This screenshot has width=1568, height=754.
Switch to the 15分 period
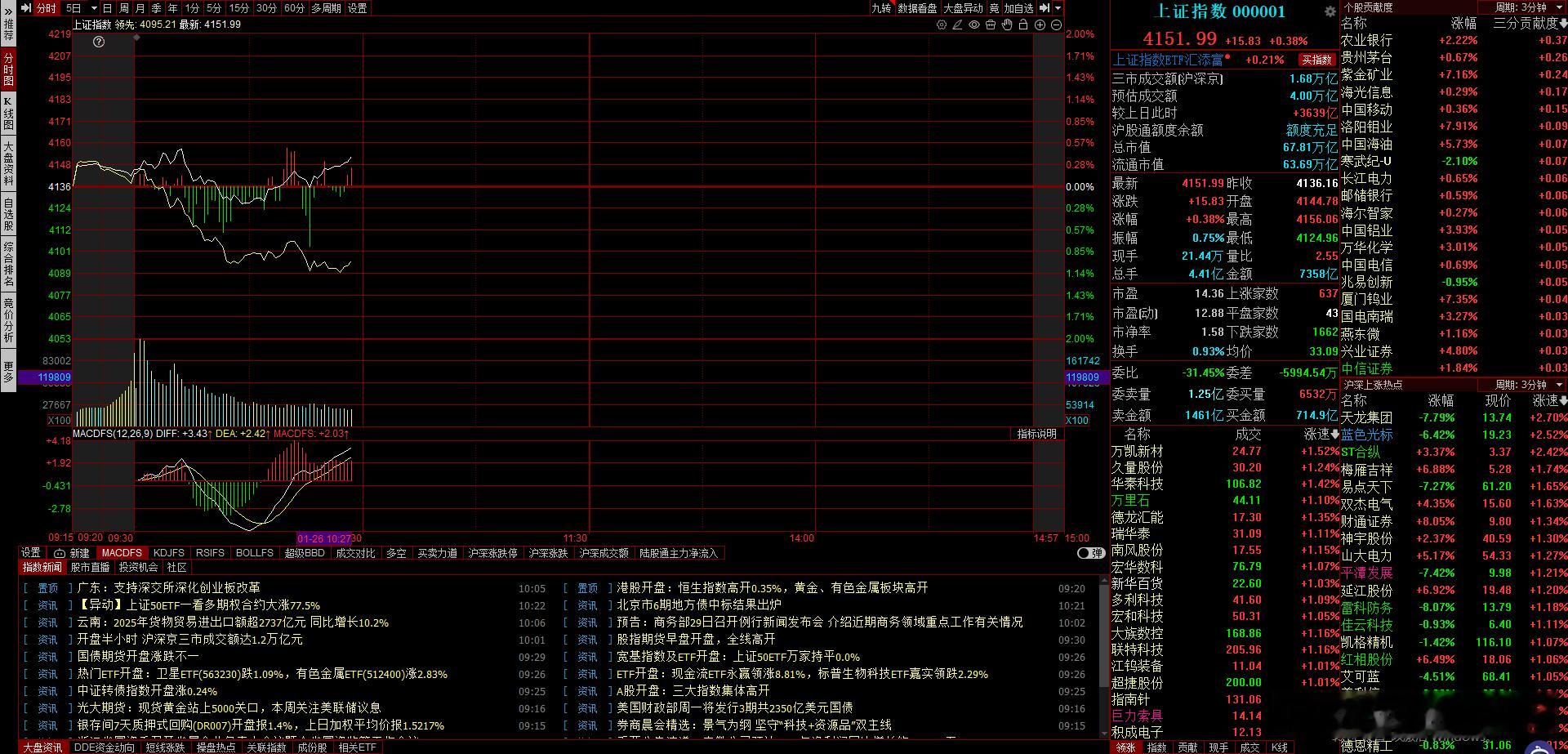[239, 8]
